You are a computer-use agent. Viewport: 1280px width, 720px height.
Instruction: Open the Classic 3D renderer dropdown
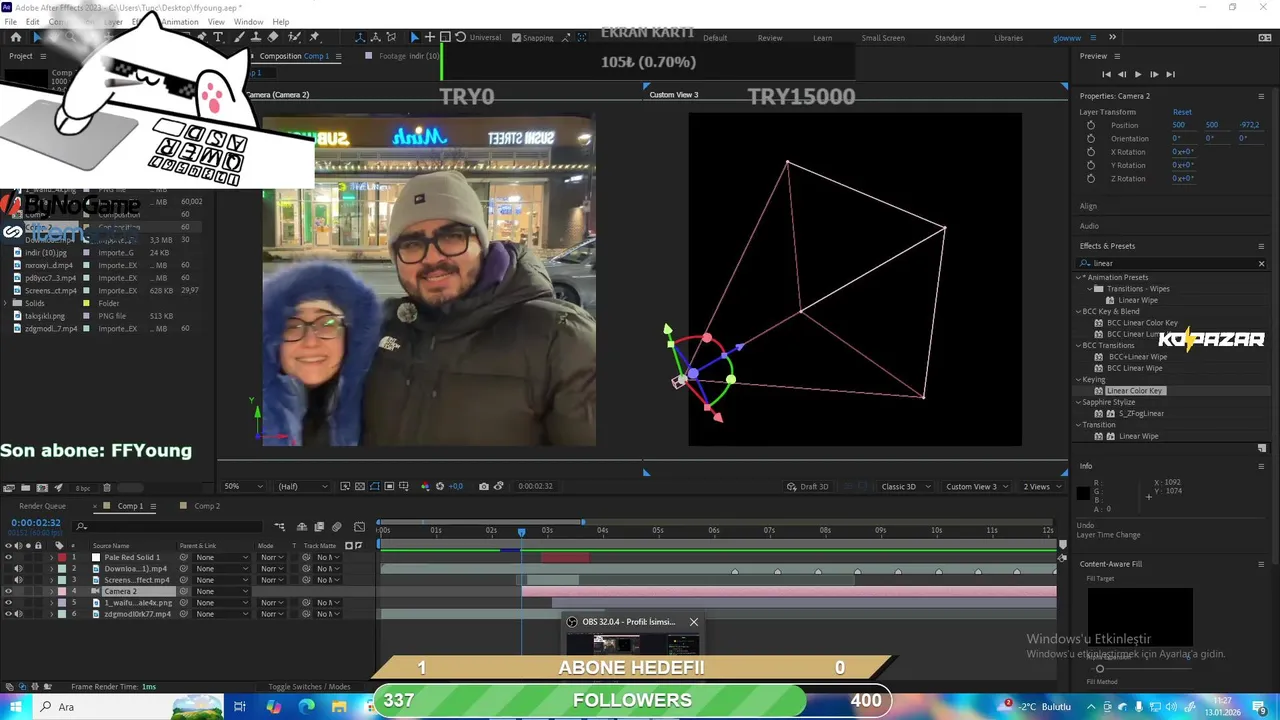[904, 486]
